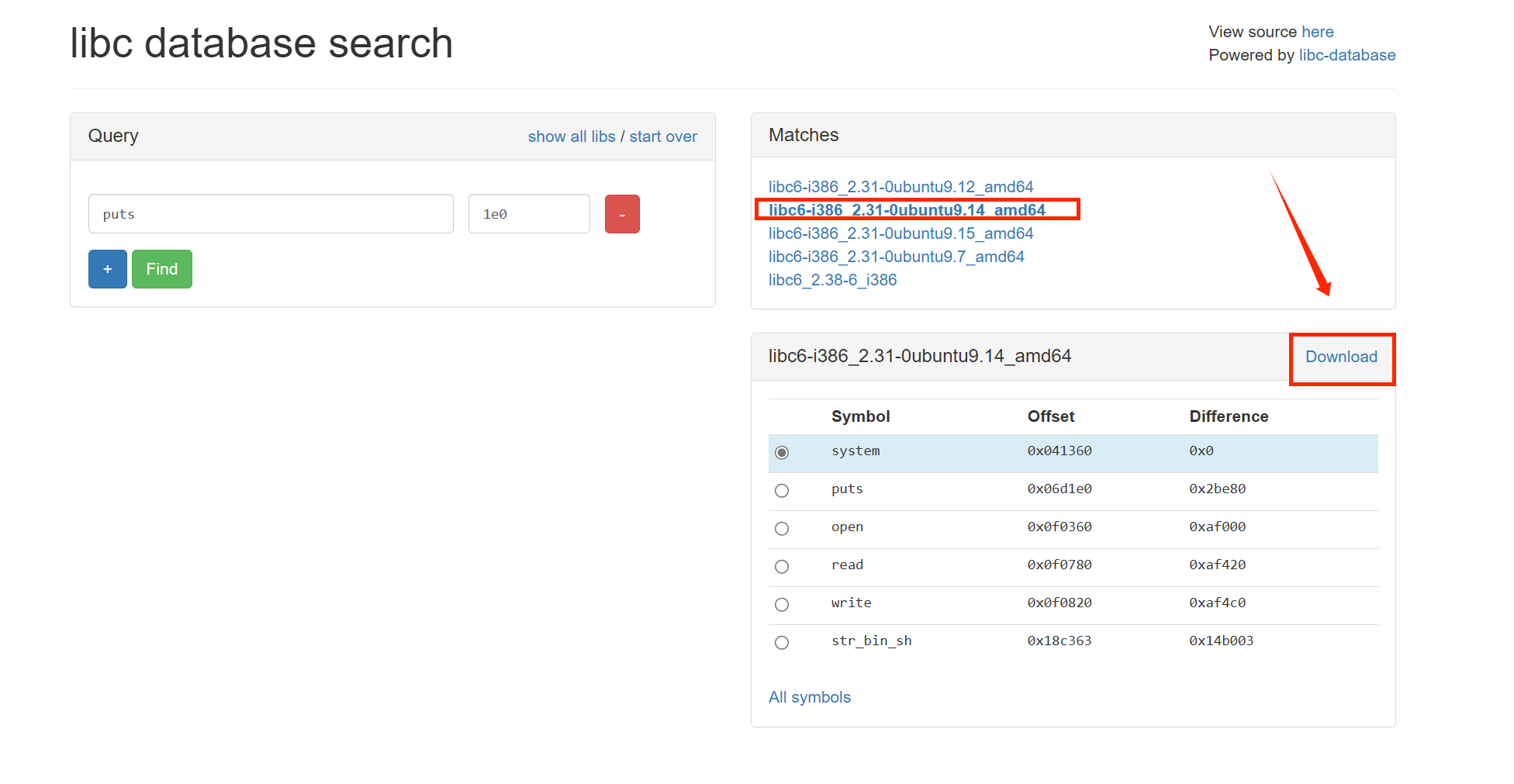This screenshot has height=784, width=1514.
Task: Click the str_bin_sh difference 0x14b003
Action: (1222, 641)
